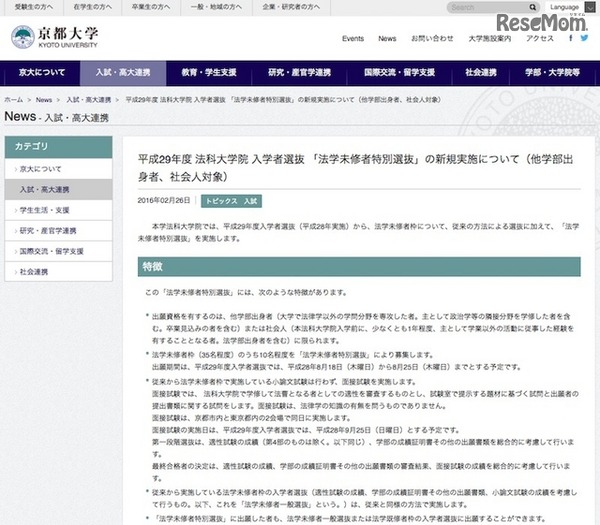Open the 在学生の方へ top tab
Viewport: 600px width, 525px height.
(x=92, y=7)
